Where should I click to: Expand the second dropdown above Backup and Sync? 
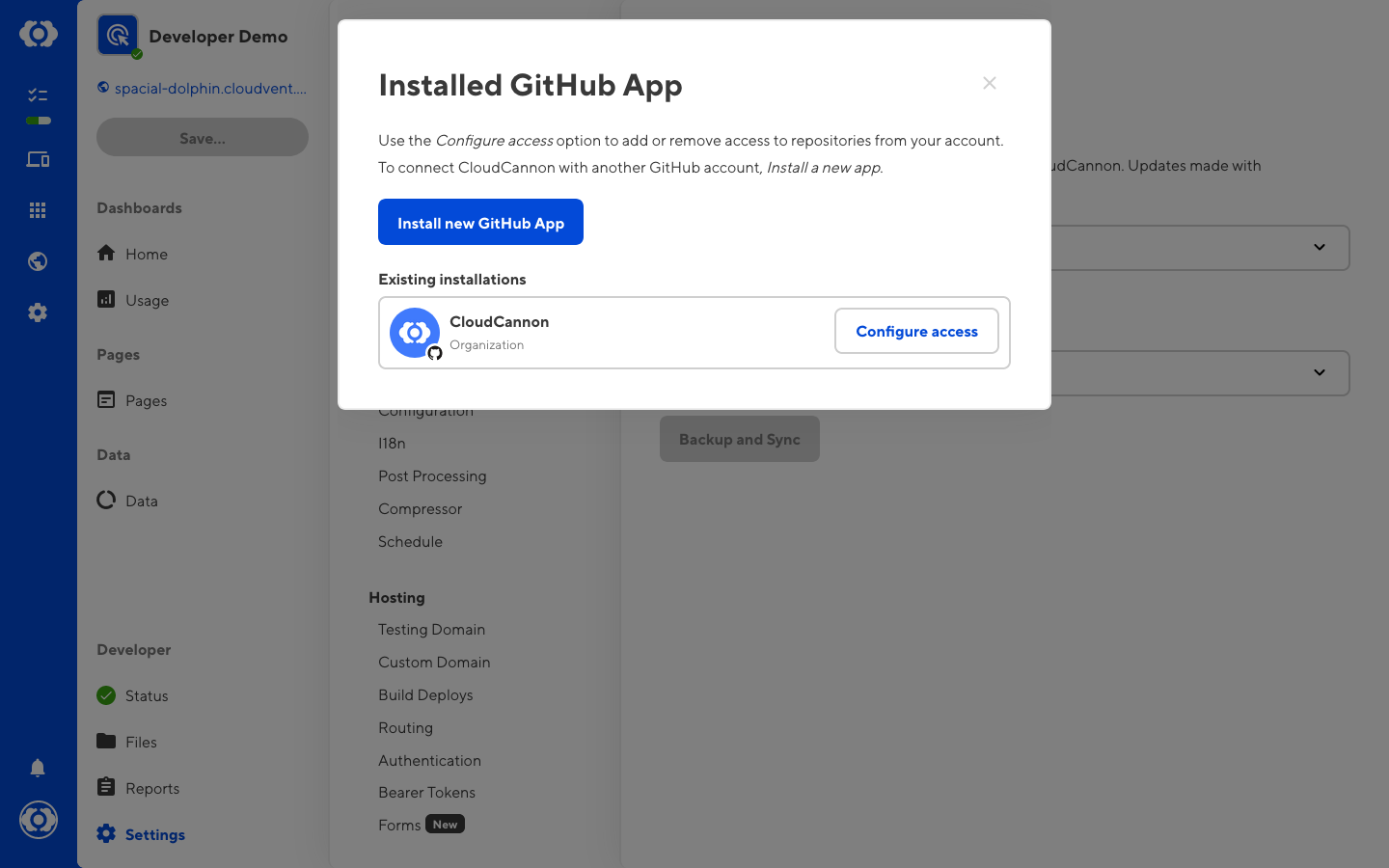click(x=1319, y=373)
